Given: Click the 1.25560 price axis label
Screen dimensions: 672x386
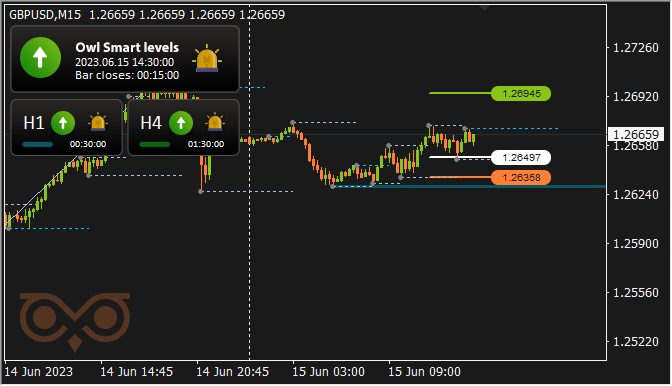Looking at the screenshot, I should click(636, 293).
